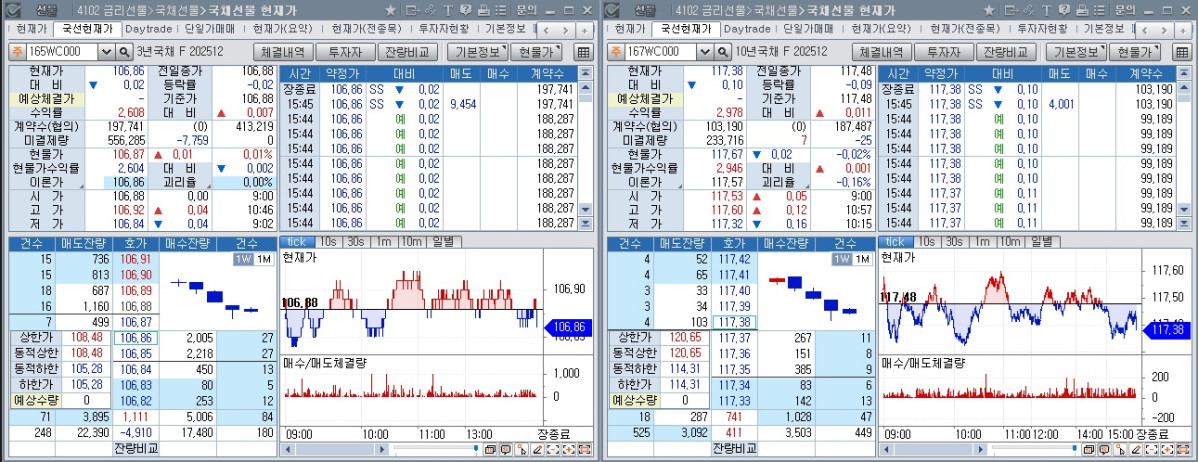
Task: Click the print icon in the 10년국채 window title bar
Action: (x=1083, y=11)
